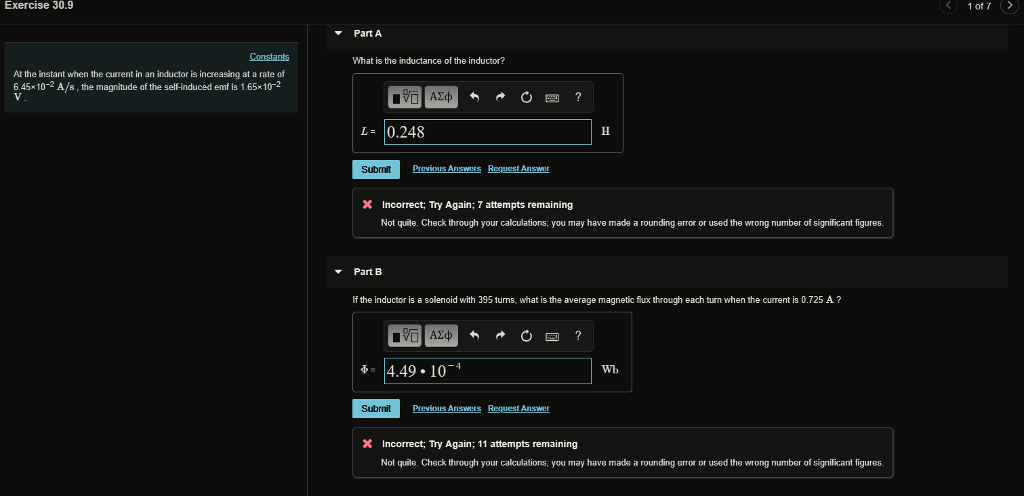This screenshot has height=496, width=1024.
Task: Submit the Part A answer
Action: (x=376, y=169)
